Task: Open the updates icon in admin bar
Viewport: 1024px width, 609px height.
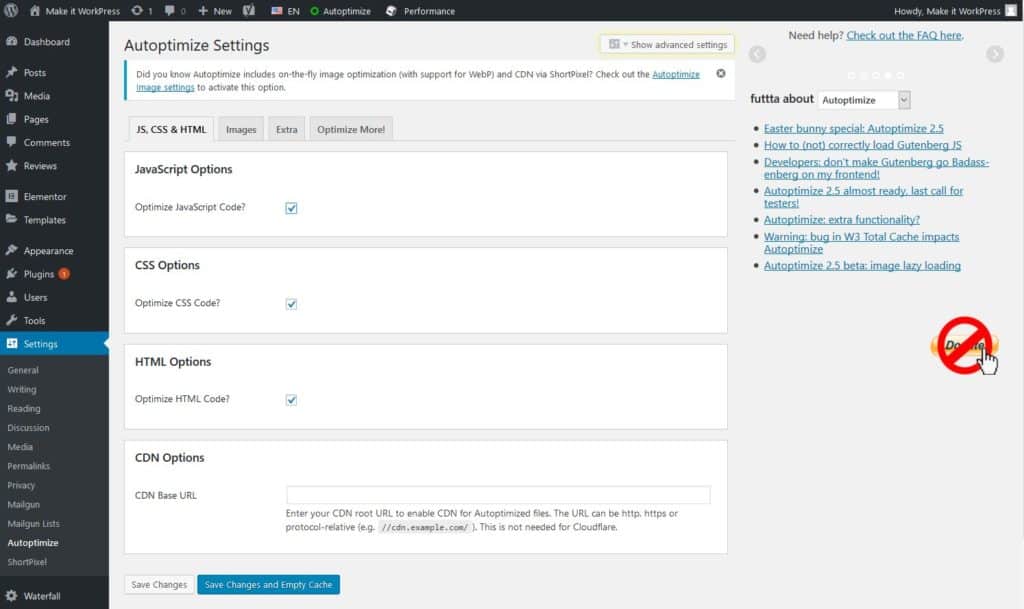Action: [136, 10]
